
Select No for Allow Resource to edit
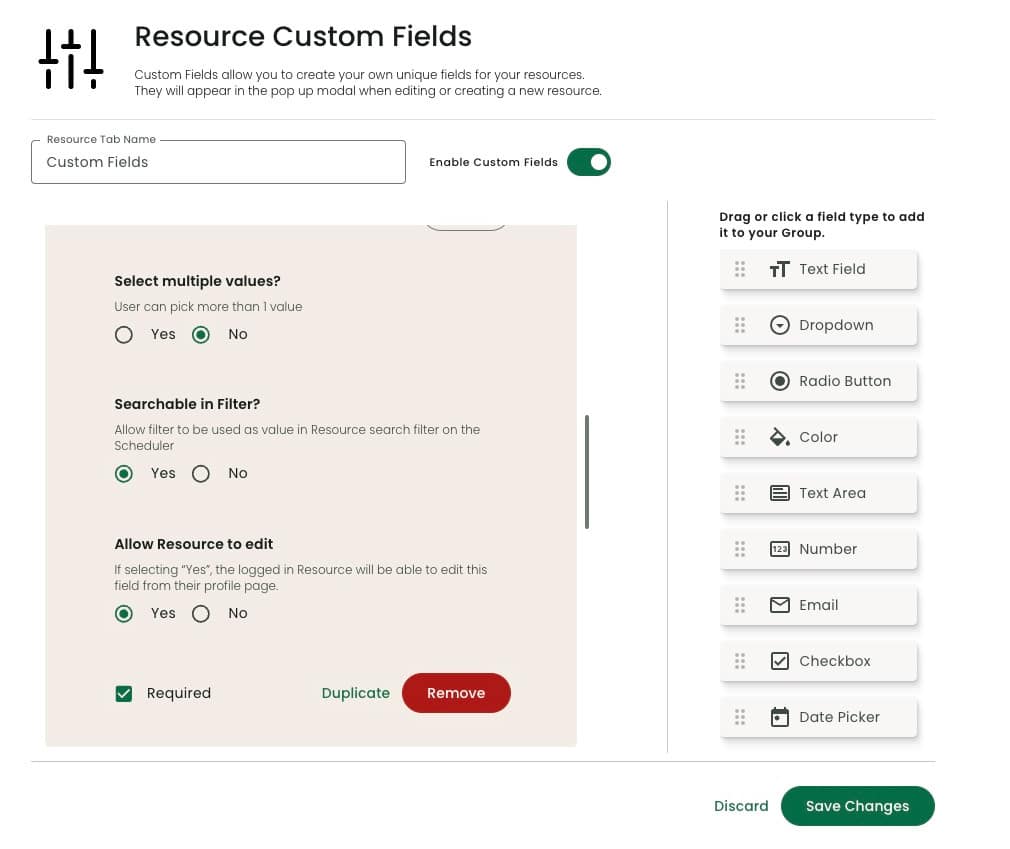click(x=201, y=613)
